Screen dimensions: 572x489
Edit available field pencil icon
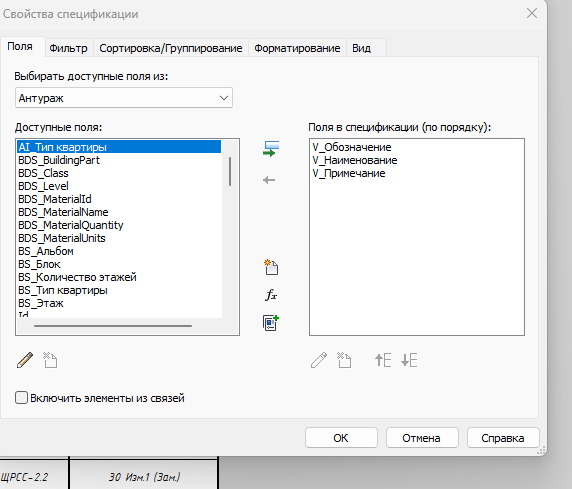pyautogui.click(x=25, y=360)
